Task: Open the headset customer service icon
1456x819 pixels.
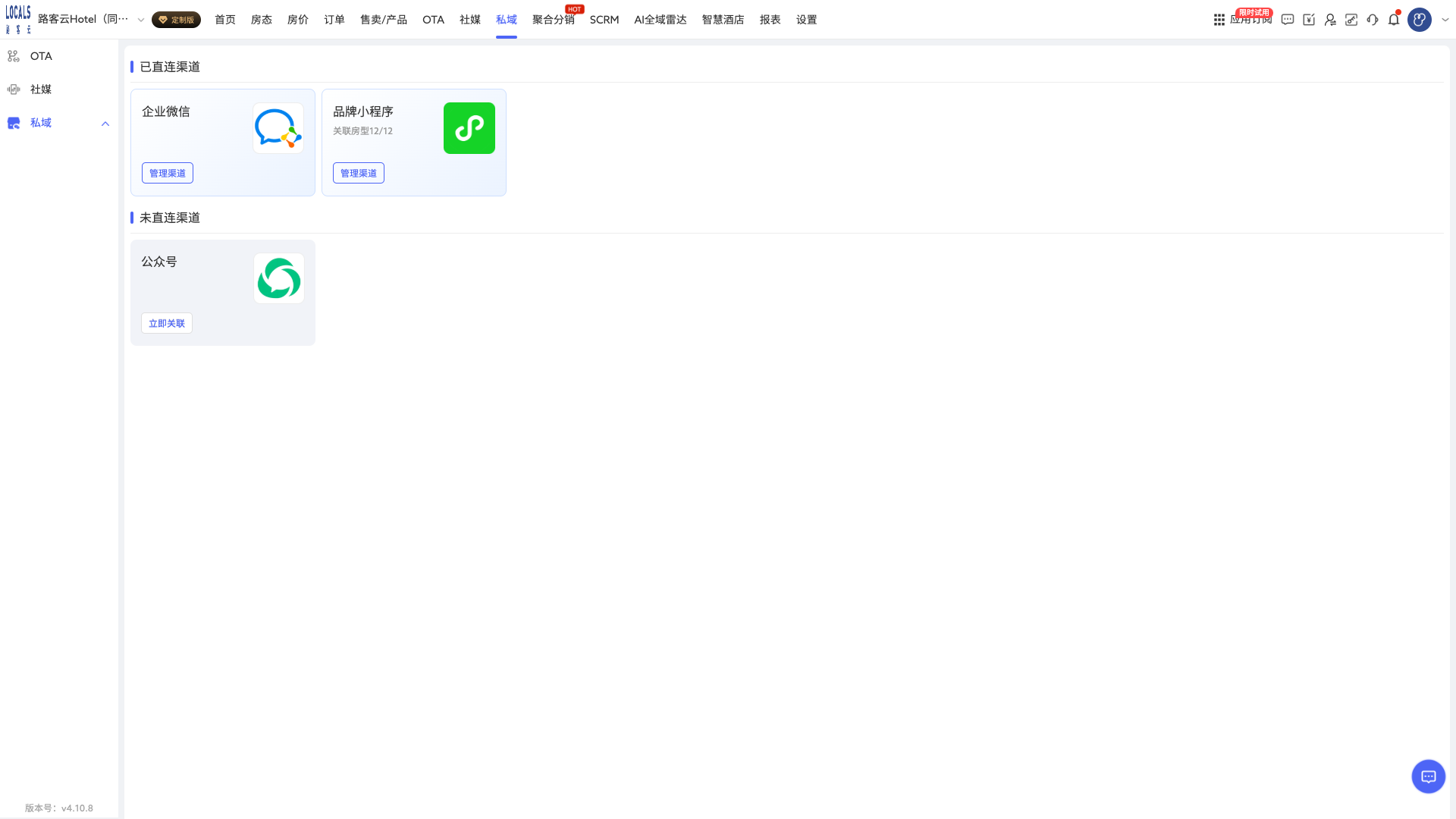Action: click(x=1373, y=20)
